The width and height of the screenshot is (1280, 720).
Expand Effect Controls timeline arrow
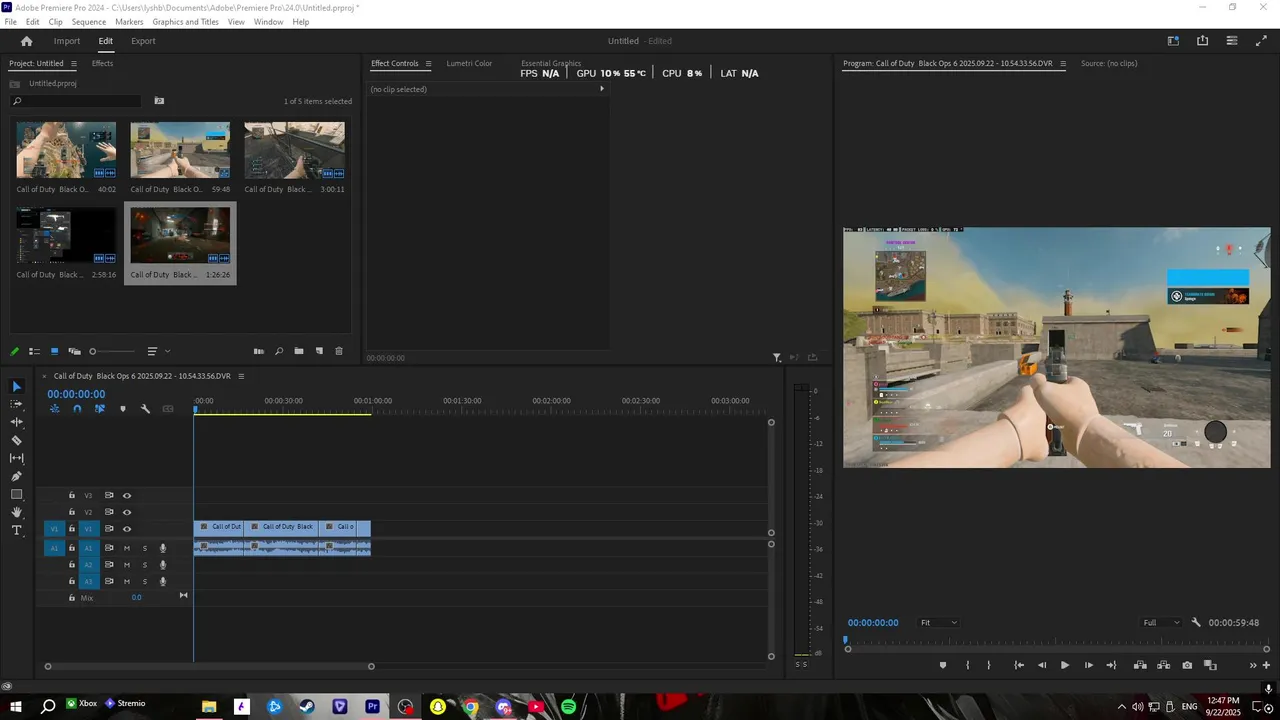pyautogui.click(x=601, y=89)
